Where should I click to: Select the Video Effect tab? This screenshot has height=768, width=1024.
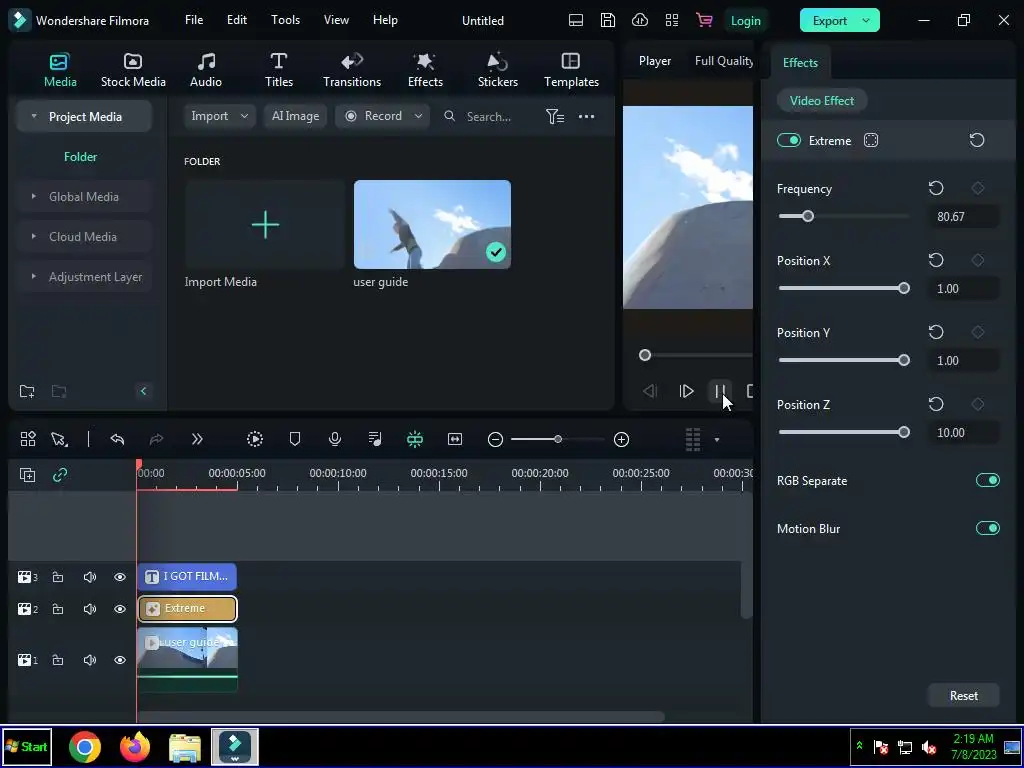[x=822, y=101]
